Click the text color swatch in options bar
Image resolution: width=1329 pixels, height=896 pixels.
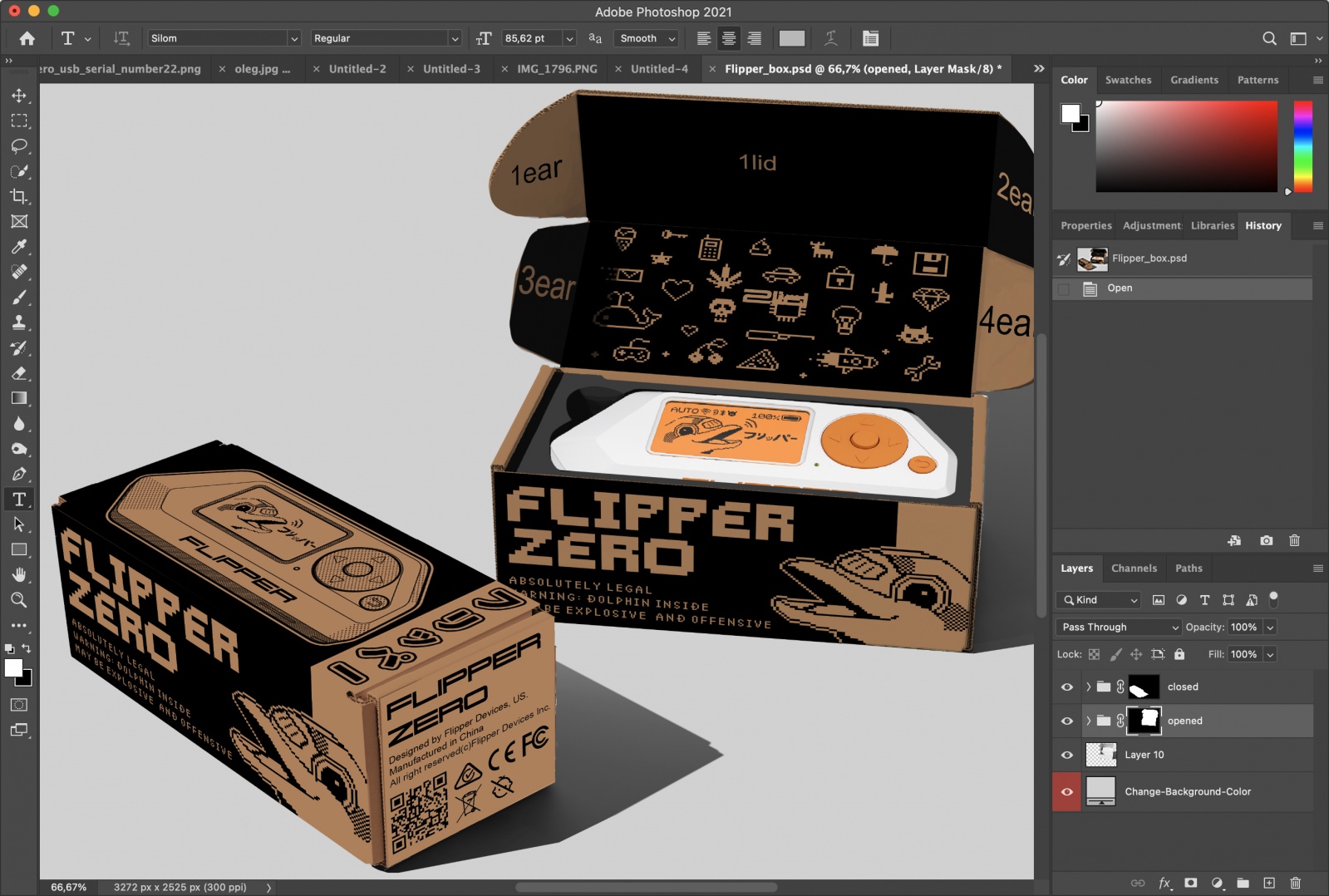click(x=791, y=38)
